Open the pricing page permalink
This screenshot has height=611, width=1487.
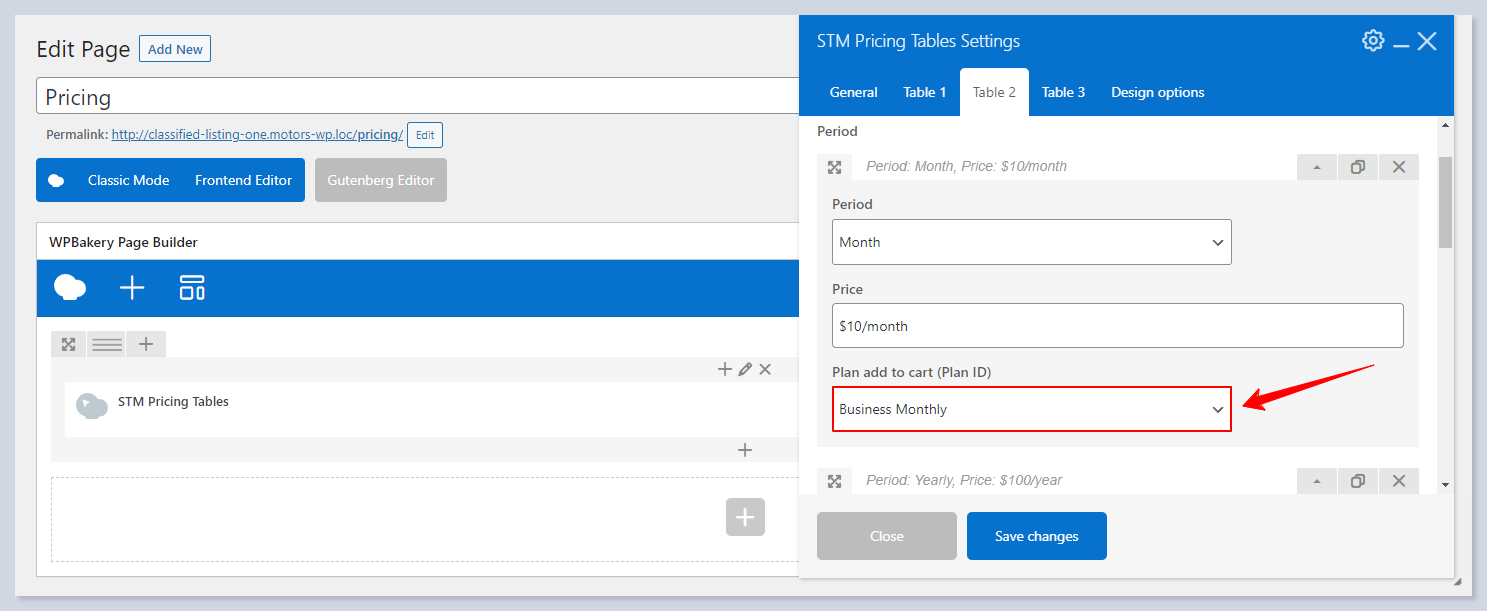coord(256,134)
